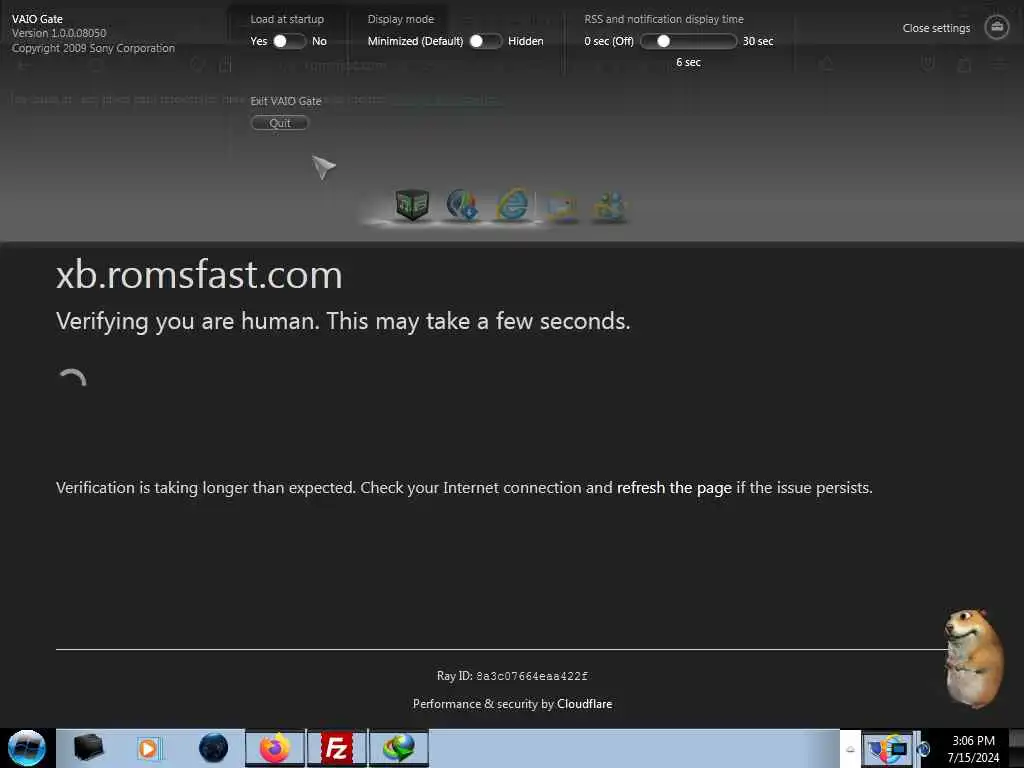Select the '0 sec (Off)' slider label
This screenshot has height=768, width=1024.
pos(609,41)
